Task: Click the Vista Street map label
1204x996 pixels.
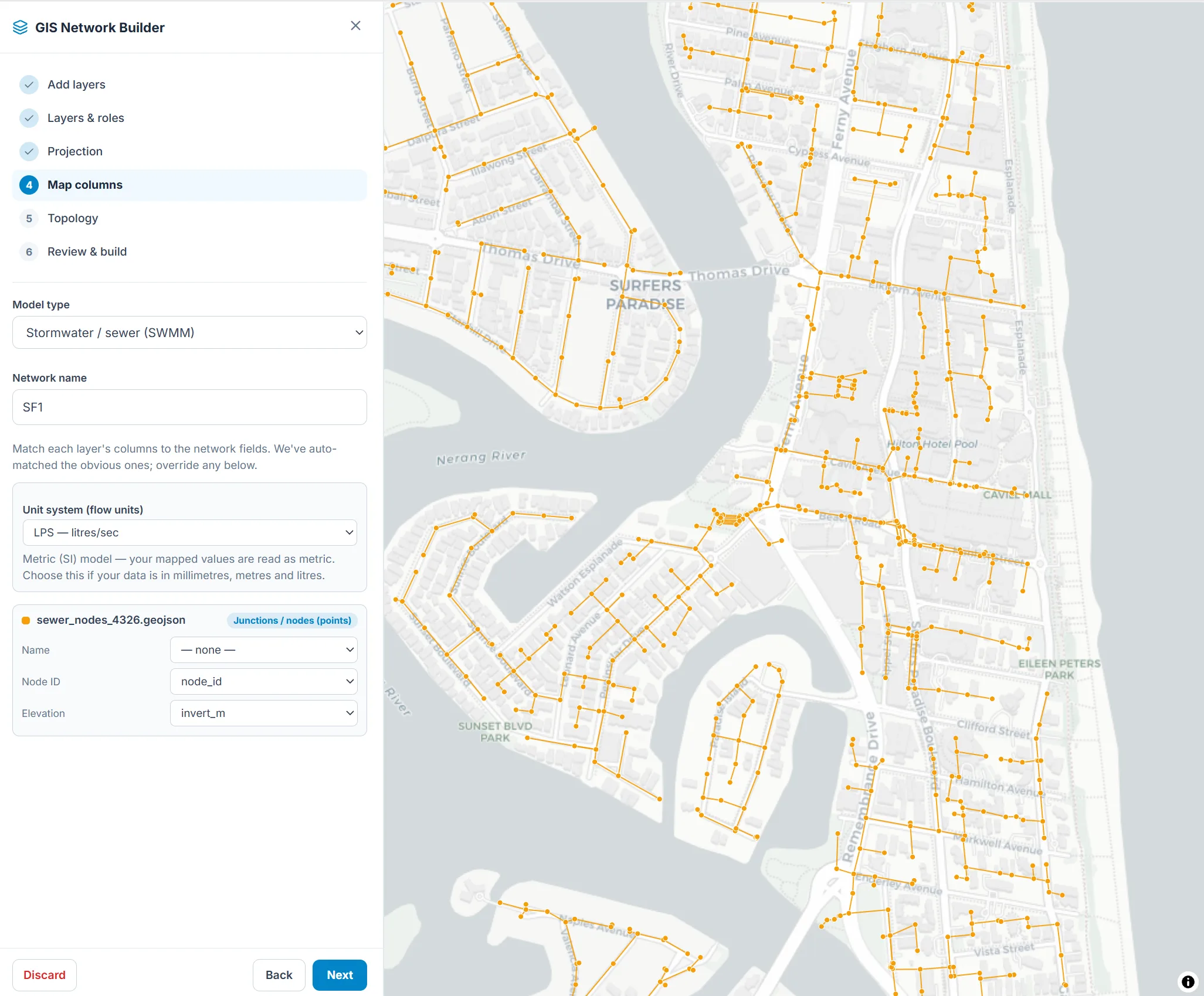Action: click(x=1004, y=949)
